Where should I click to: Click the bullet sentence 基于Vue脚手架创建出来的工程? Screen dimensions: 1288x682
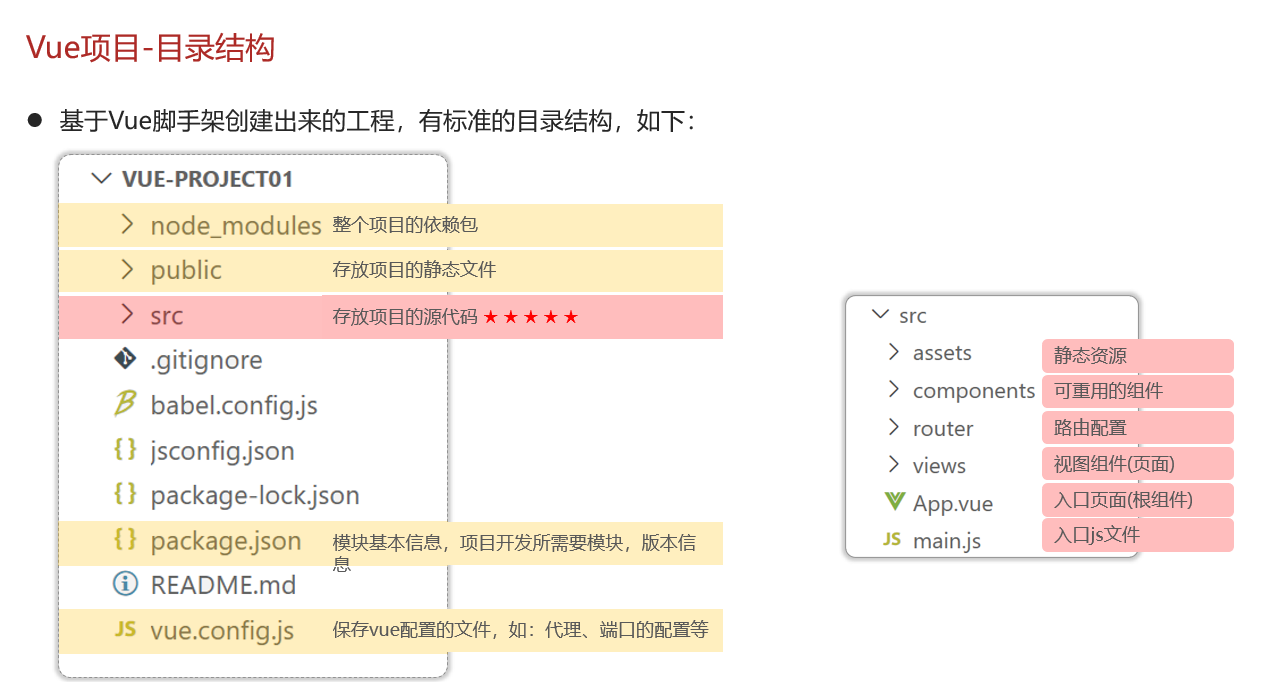[377, 121]
